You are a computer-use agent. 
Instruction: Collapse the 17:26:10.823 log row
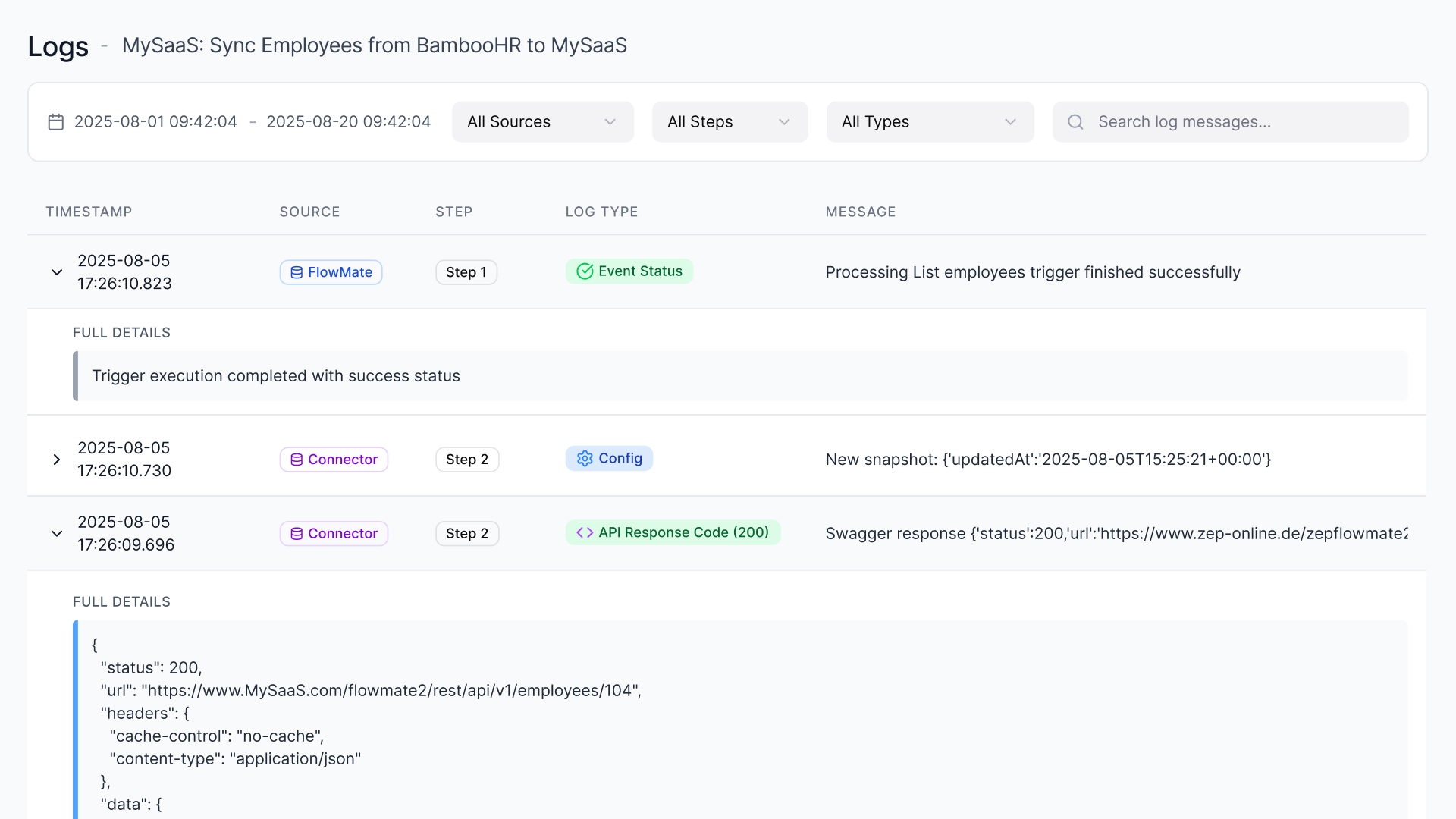[x=56, y=272]
